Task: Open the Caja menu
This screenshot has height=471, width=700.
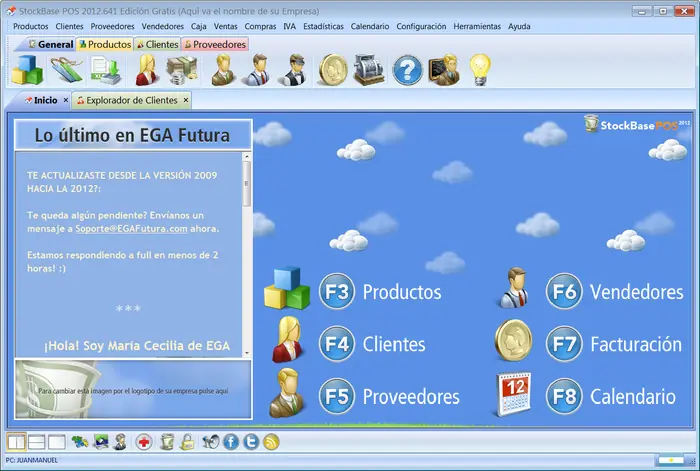Action: (x=199, y=26)
